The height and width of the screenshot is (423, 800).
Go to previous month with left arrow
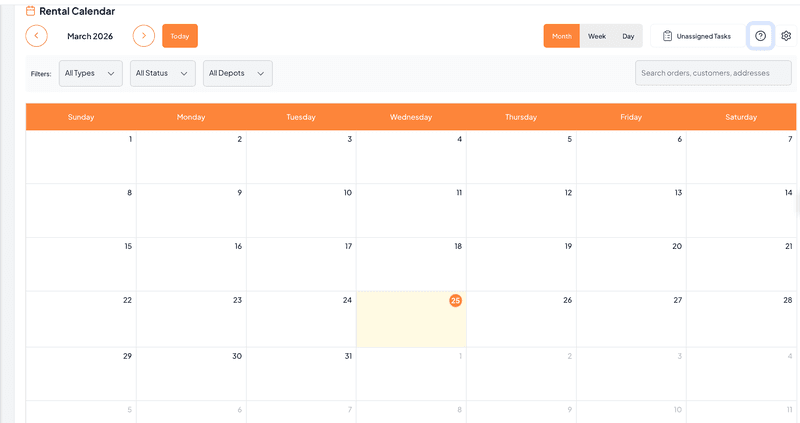click(x=36, y=36)
